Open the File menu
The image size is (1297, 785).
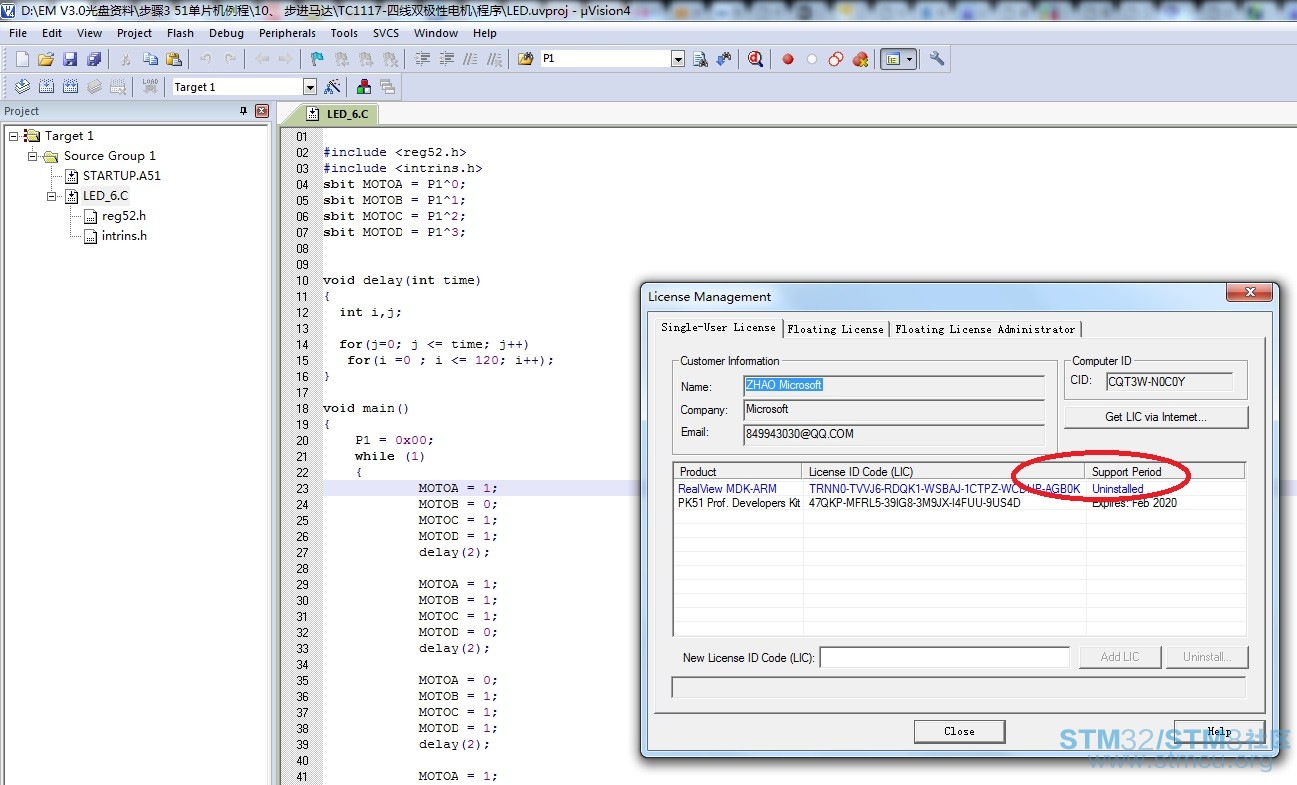[x=18, y=33]
